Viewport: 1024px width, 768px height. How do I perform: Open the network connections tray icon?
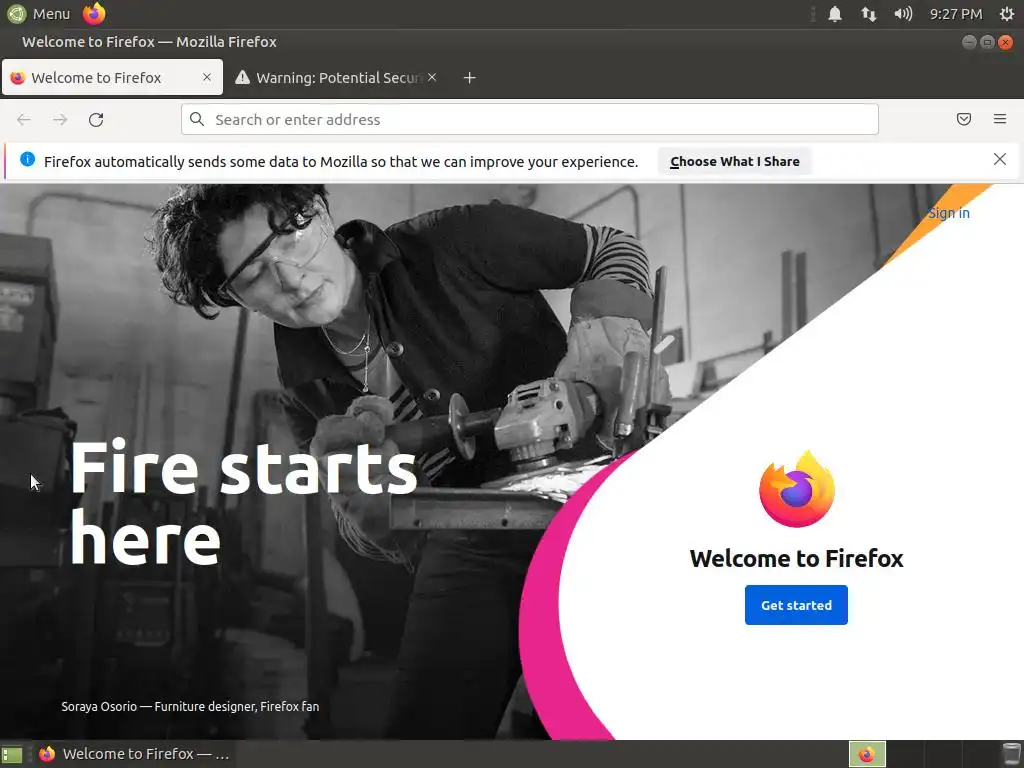pyautogui.click(x=869, y=14)
